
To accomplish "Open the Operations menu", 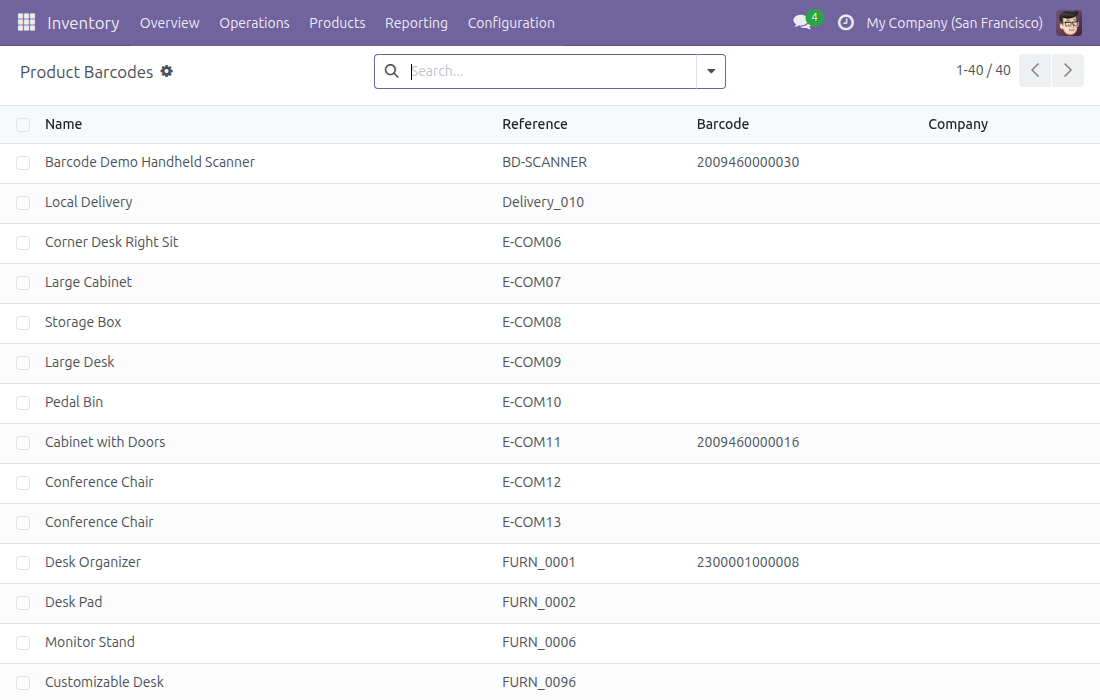I will pos(254,22).
